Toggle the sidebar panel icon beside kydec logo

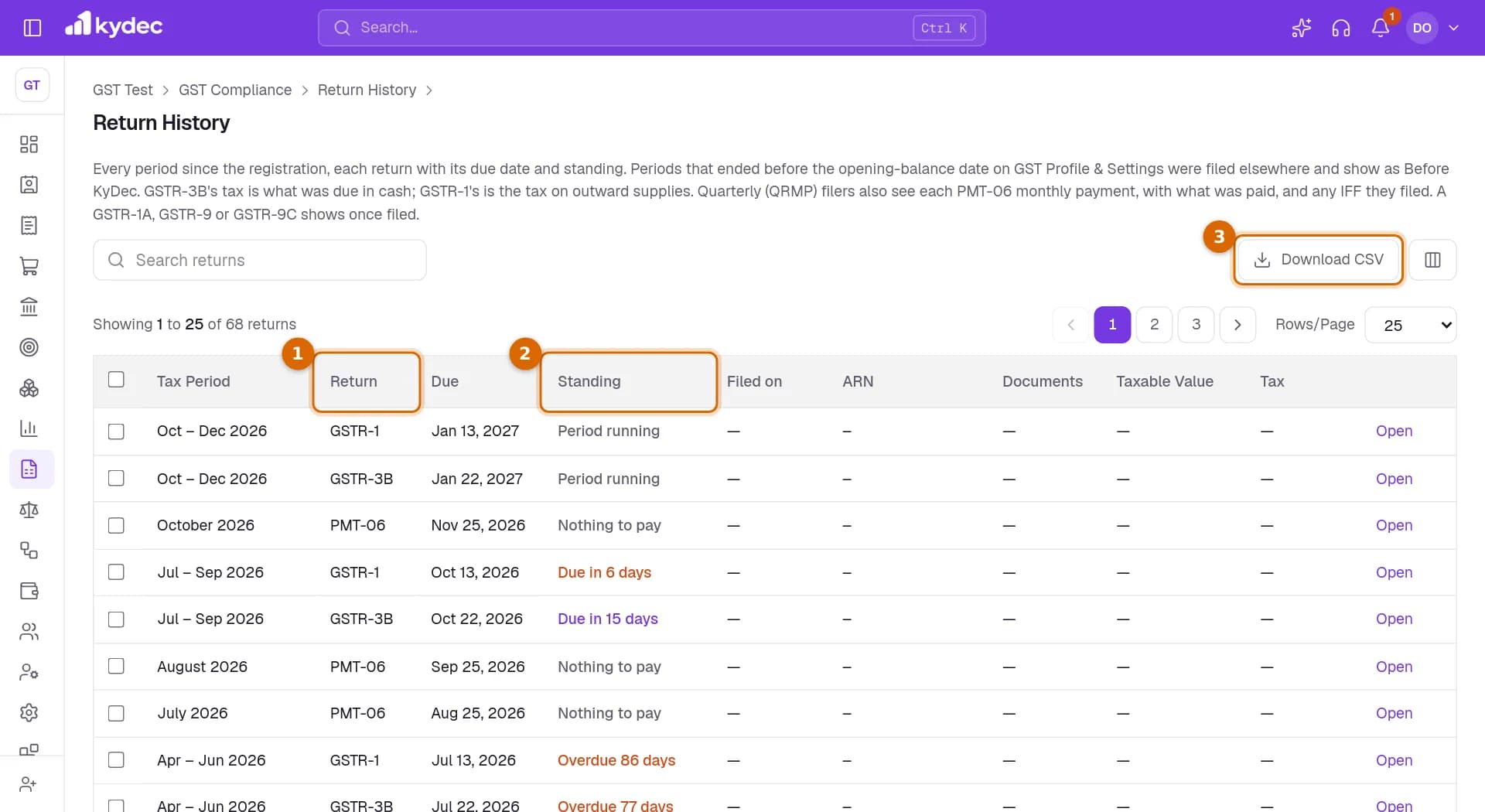pyautogui.click(x=32, y=28)
